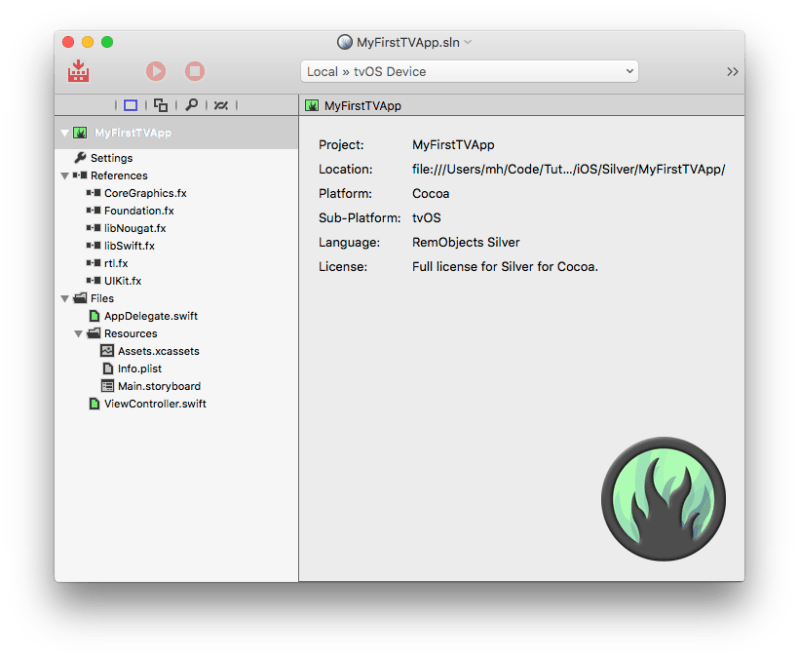Open the build messages pane icon

[221, 105]
